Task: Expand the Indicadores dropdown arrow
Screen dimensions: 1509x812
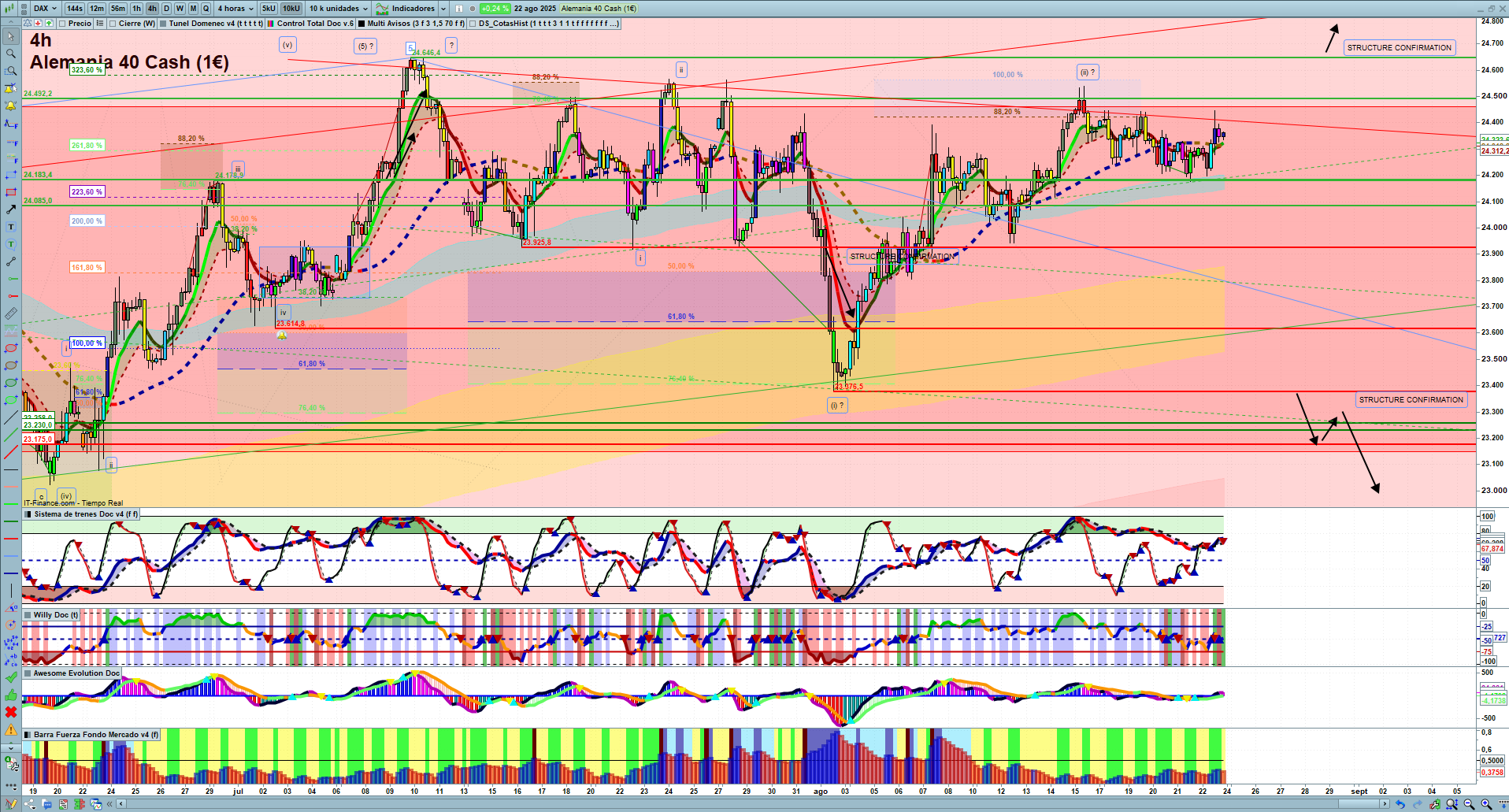Action: [x=443, y=9]
